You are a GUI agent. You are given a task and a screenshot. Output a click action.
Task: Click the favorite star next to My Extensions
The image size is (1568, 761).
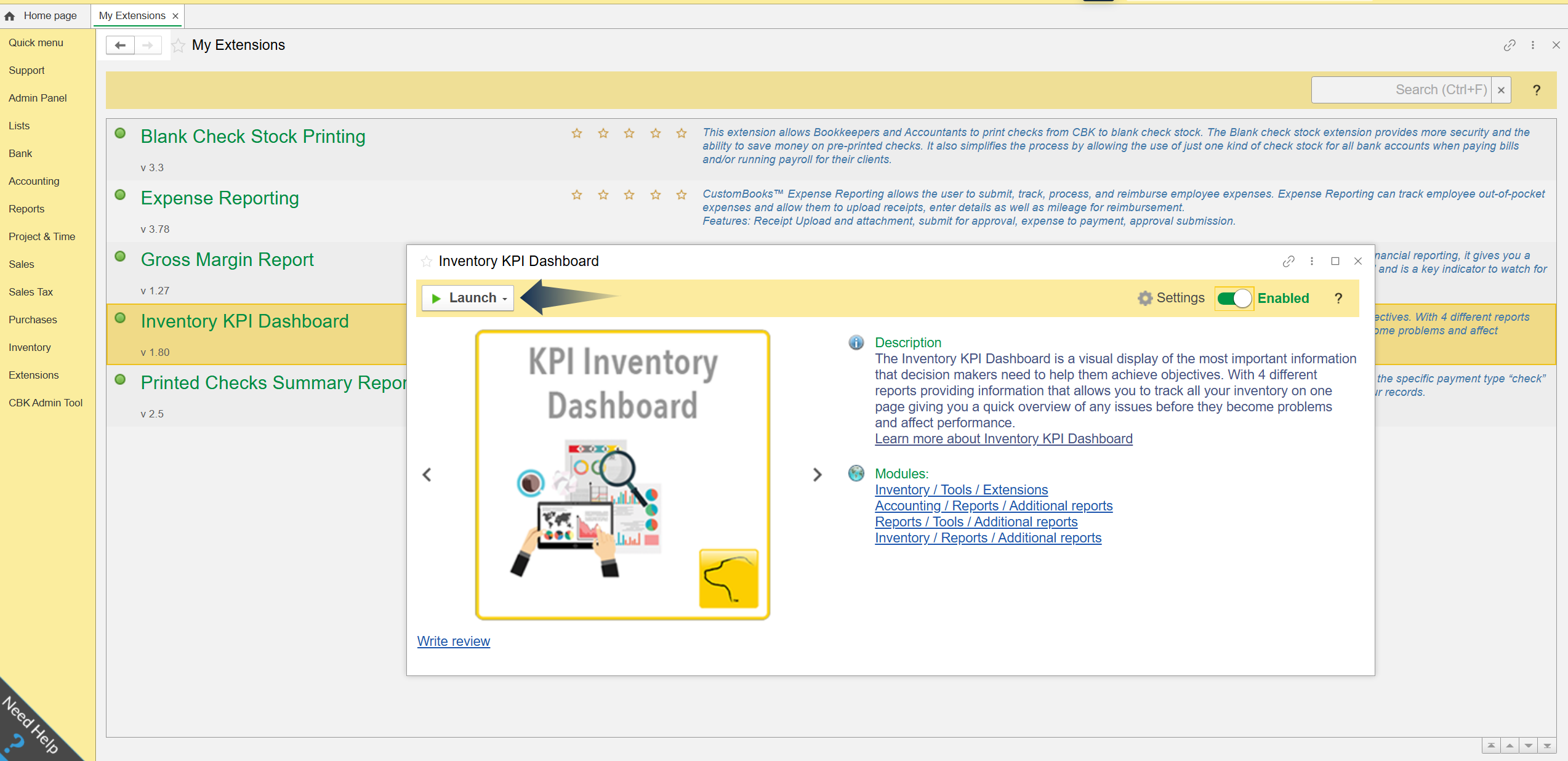178,46
